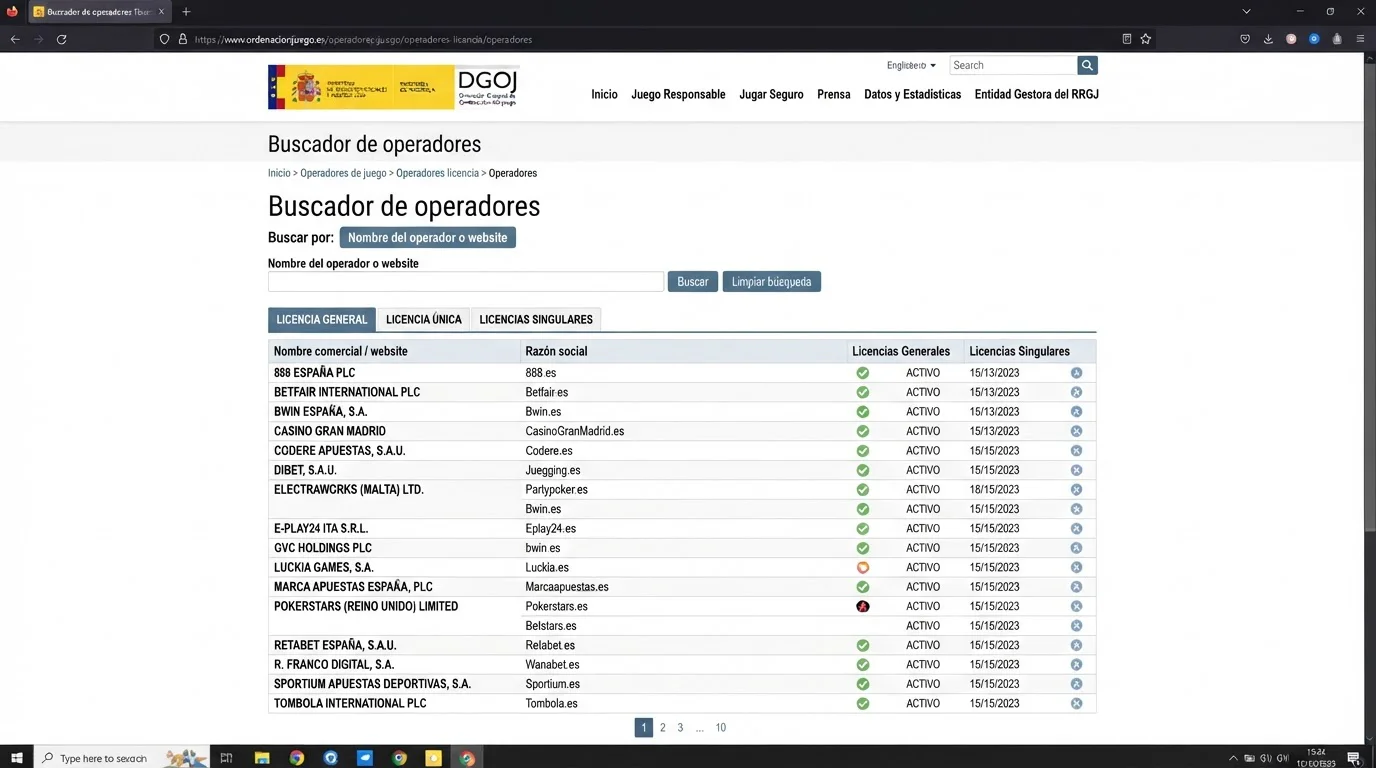The image size is (1376, 768).
Task: Click the orange status icon in the LUCKIA GAMES row
Action: [862, 567]
